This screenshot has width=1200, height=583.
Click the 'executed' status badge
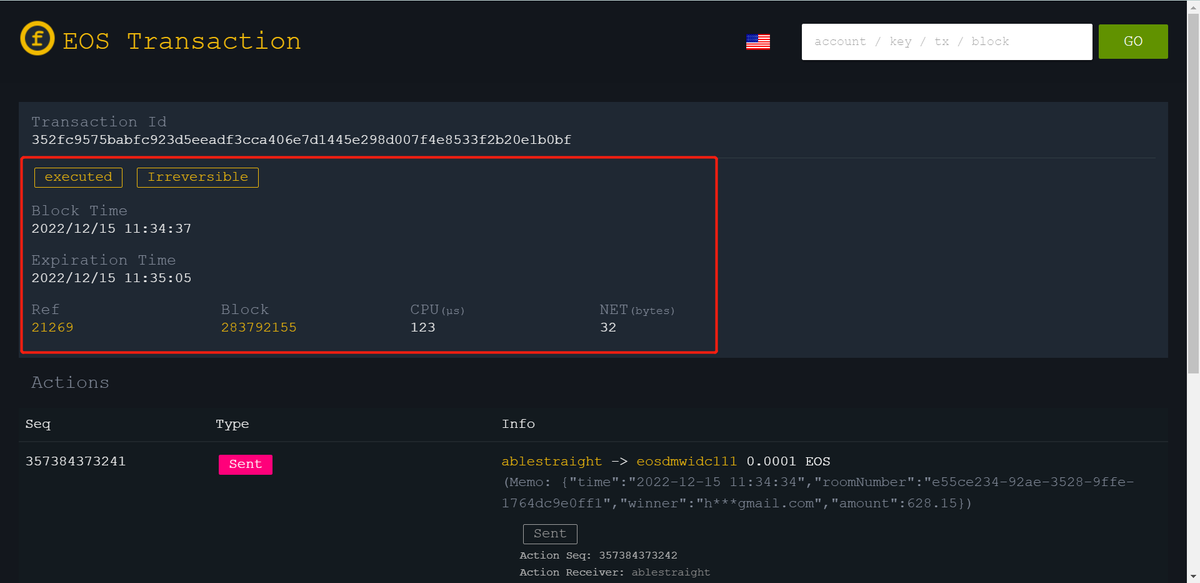(x=78, y=177)
